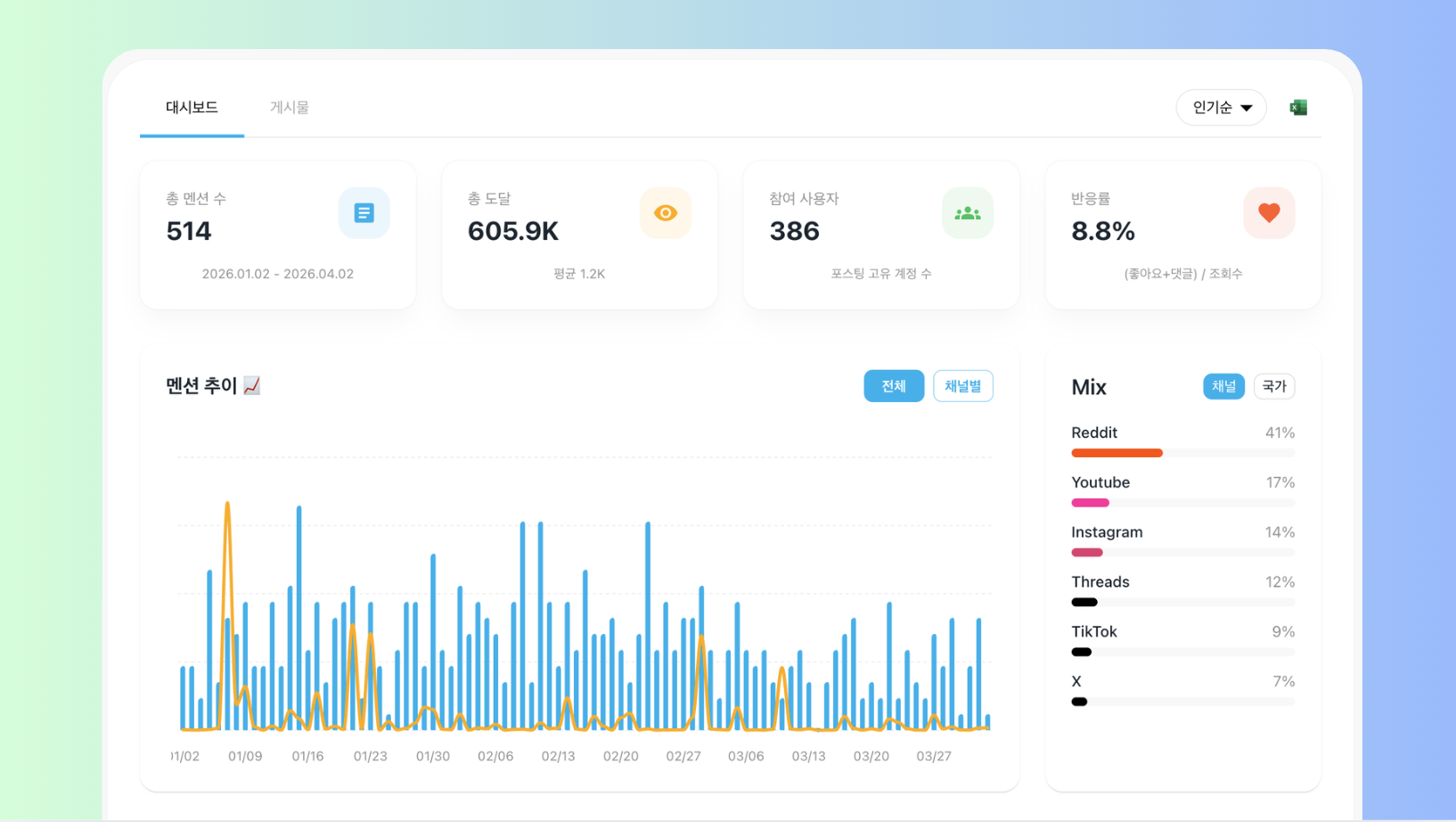Toggle Mix panel to 국가

coord(1273,386)
